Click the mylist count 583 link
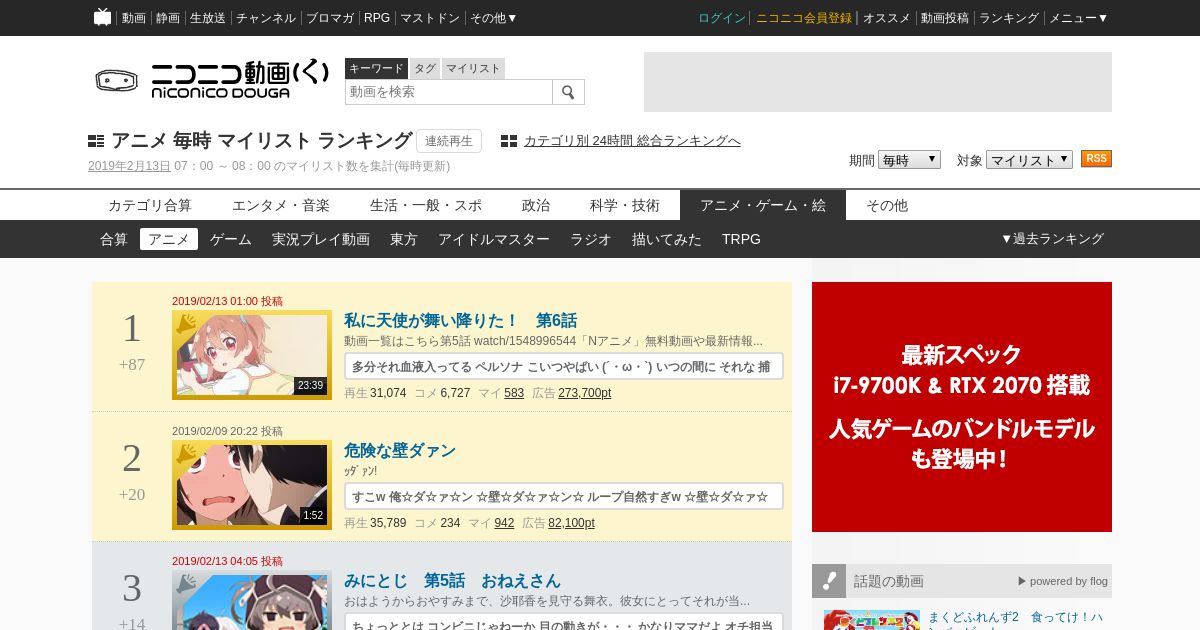This screenshot has height=630, width=1200. pos(514,393)
